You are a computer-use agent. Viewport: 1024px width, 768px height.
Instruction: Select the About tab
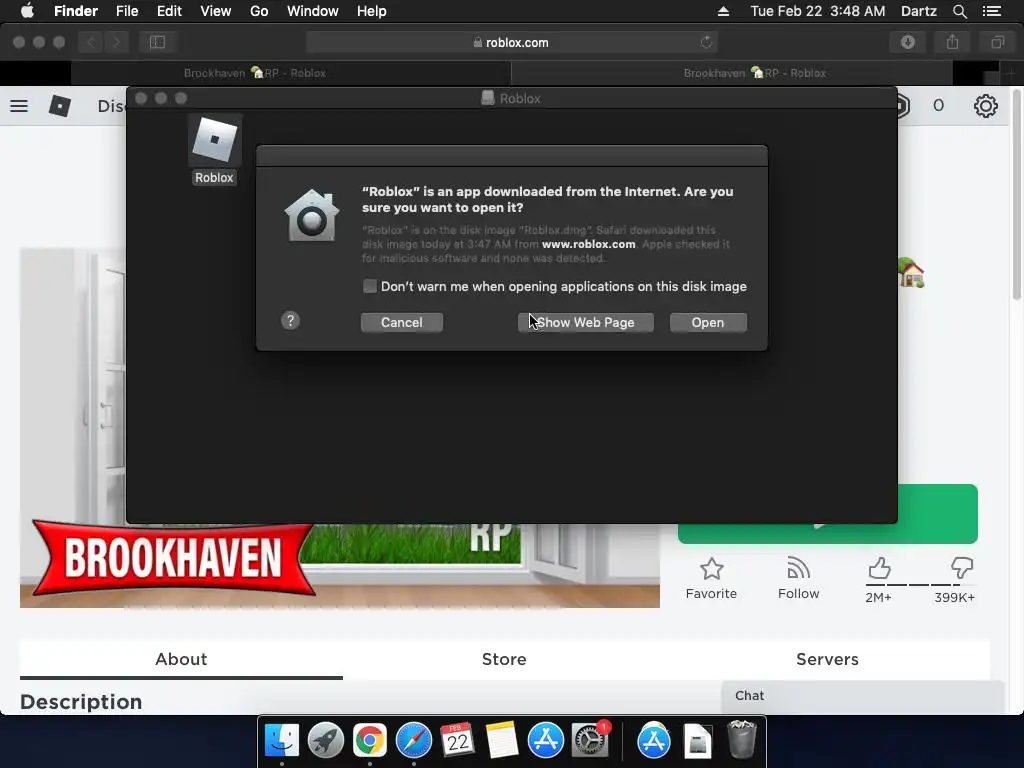point(181,660)
